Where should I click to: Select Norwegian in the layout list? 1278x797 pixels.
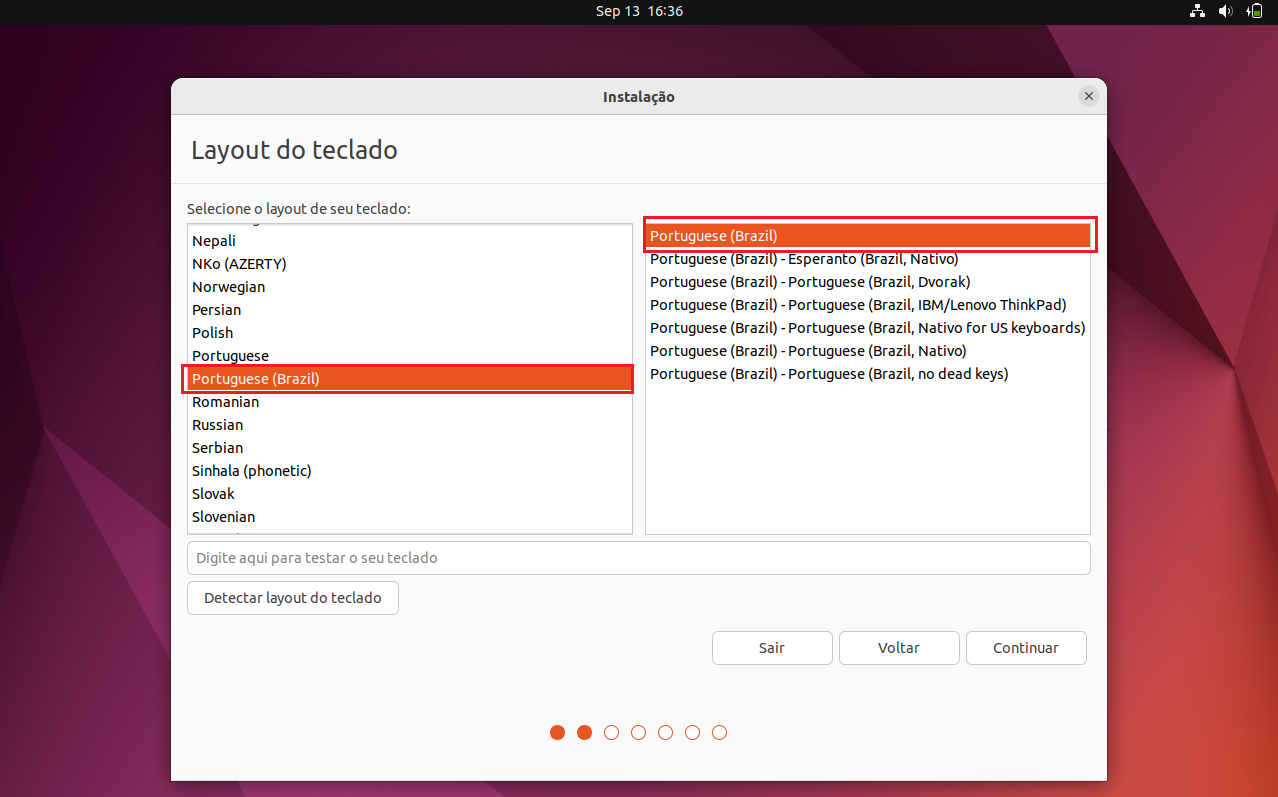(x=410, y=287)
